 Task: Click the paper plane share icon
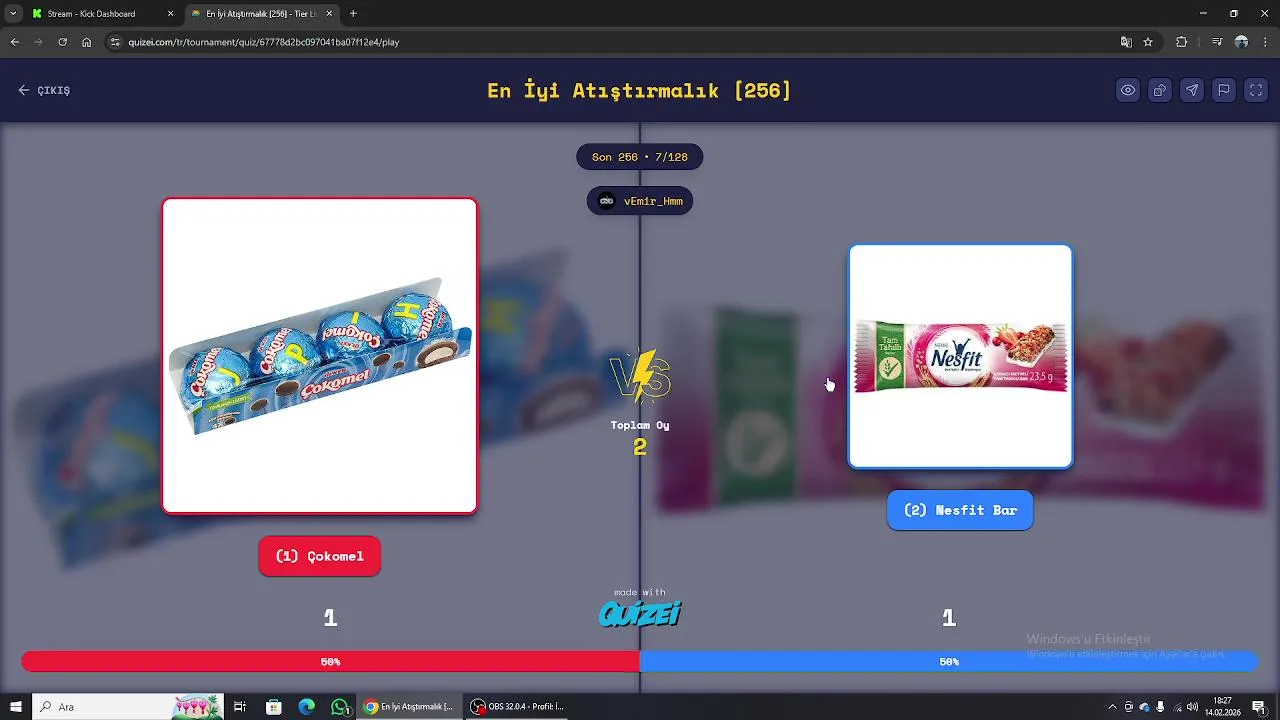pos(1192,90)
